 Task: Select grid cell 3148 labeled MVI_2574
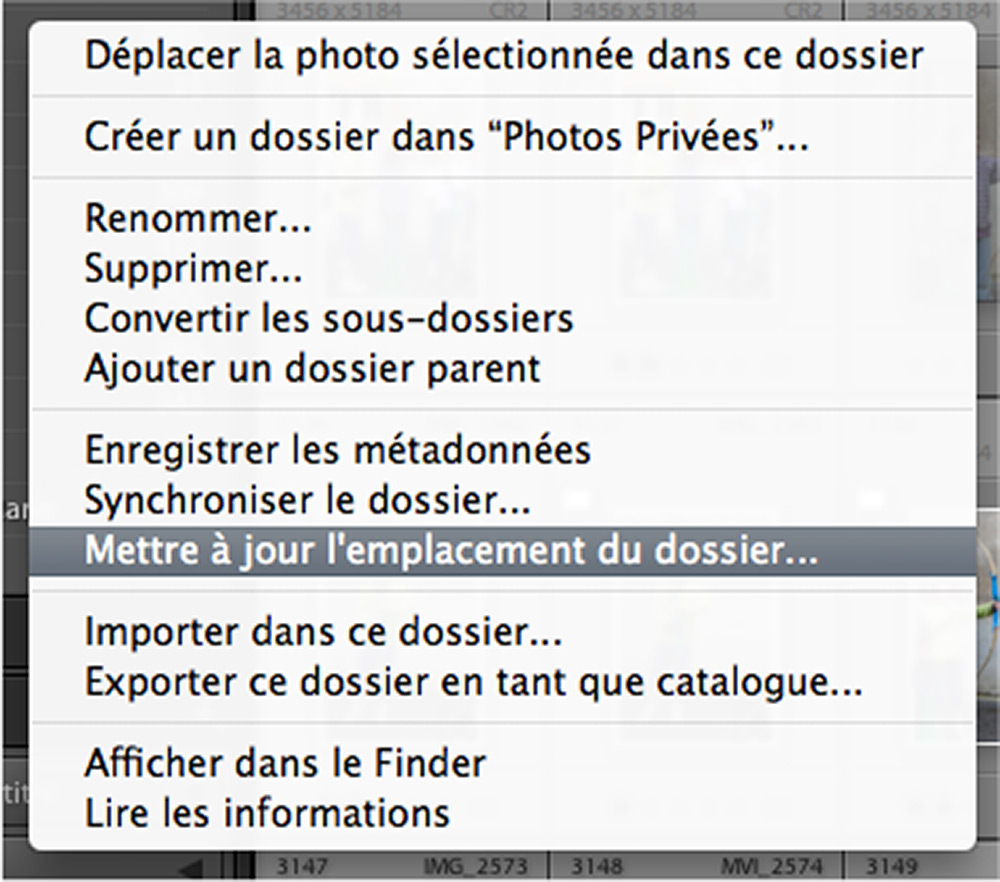697,867
